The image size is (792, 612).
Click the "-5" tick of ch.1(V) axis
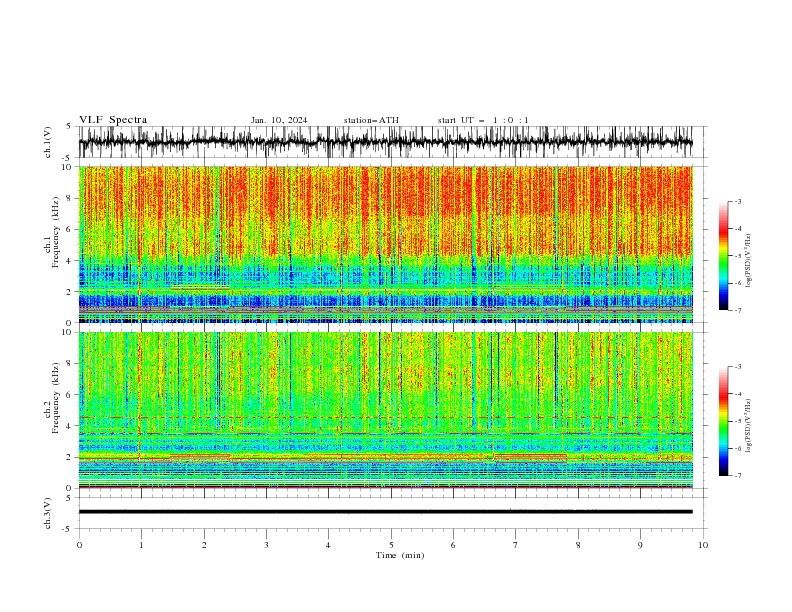pyautogui.click(x=67, y=158)
